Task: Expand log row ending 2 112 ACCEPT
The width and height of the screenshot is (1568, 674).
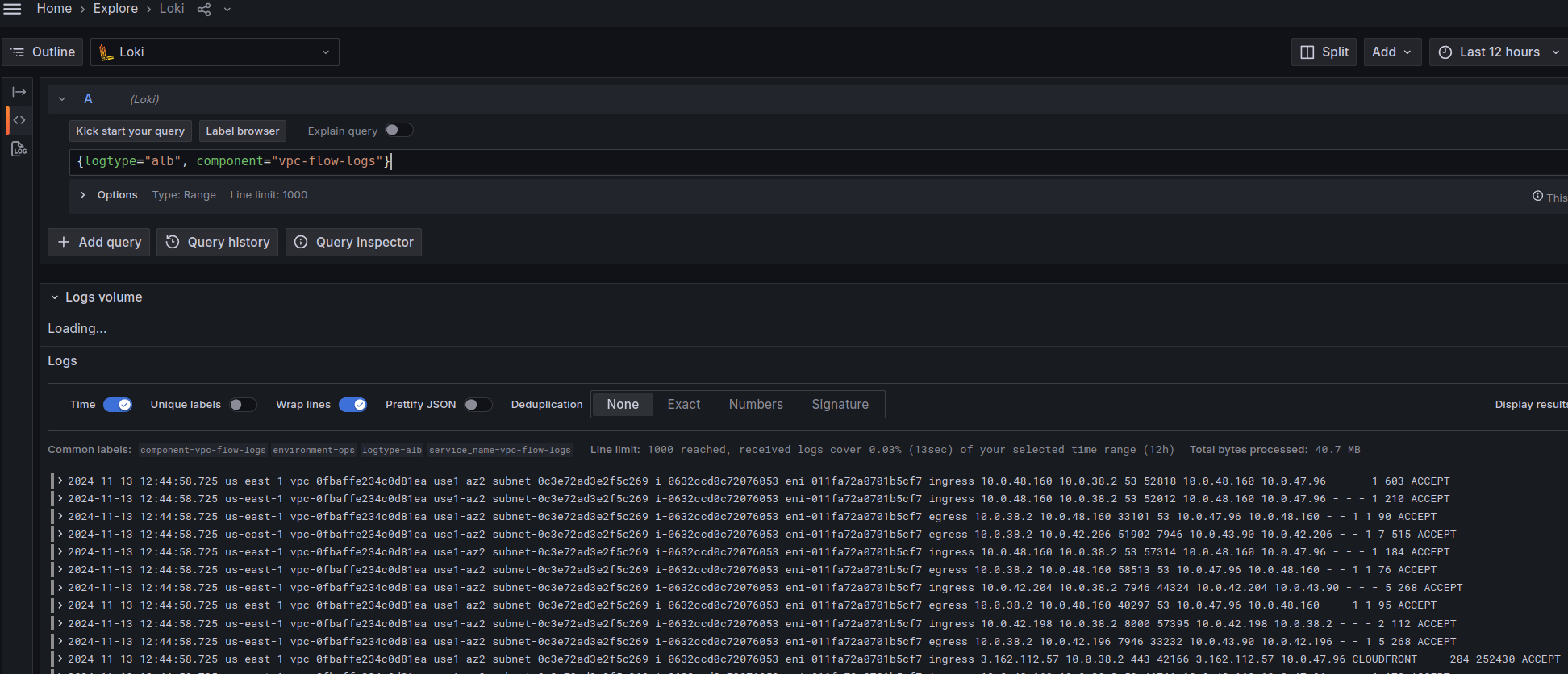Action: pos(60,623)
